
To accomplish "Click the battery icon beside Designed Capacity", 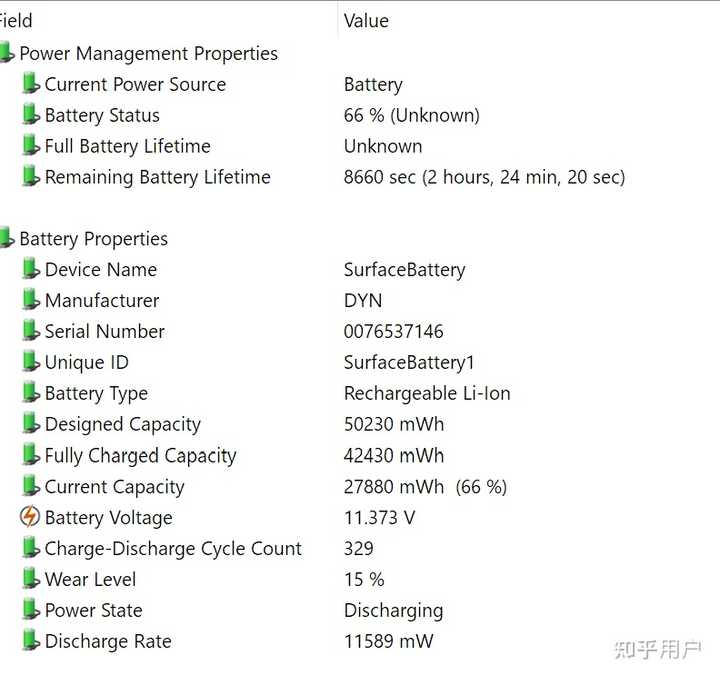I will pos(31,423).
